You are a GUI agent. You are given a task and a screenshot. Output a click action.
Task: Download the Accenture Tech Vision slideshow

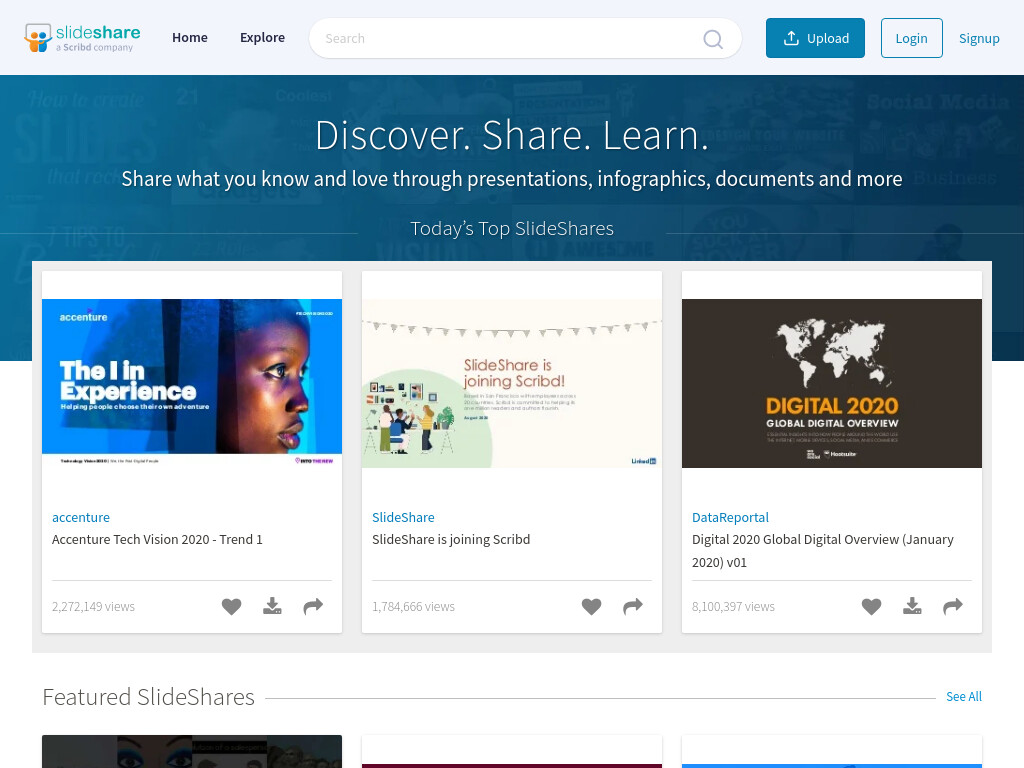272,606
